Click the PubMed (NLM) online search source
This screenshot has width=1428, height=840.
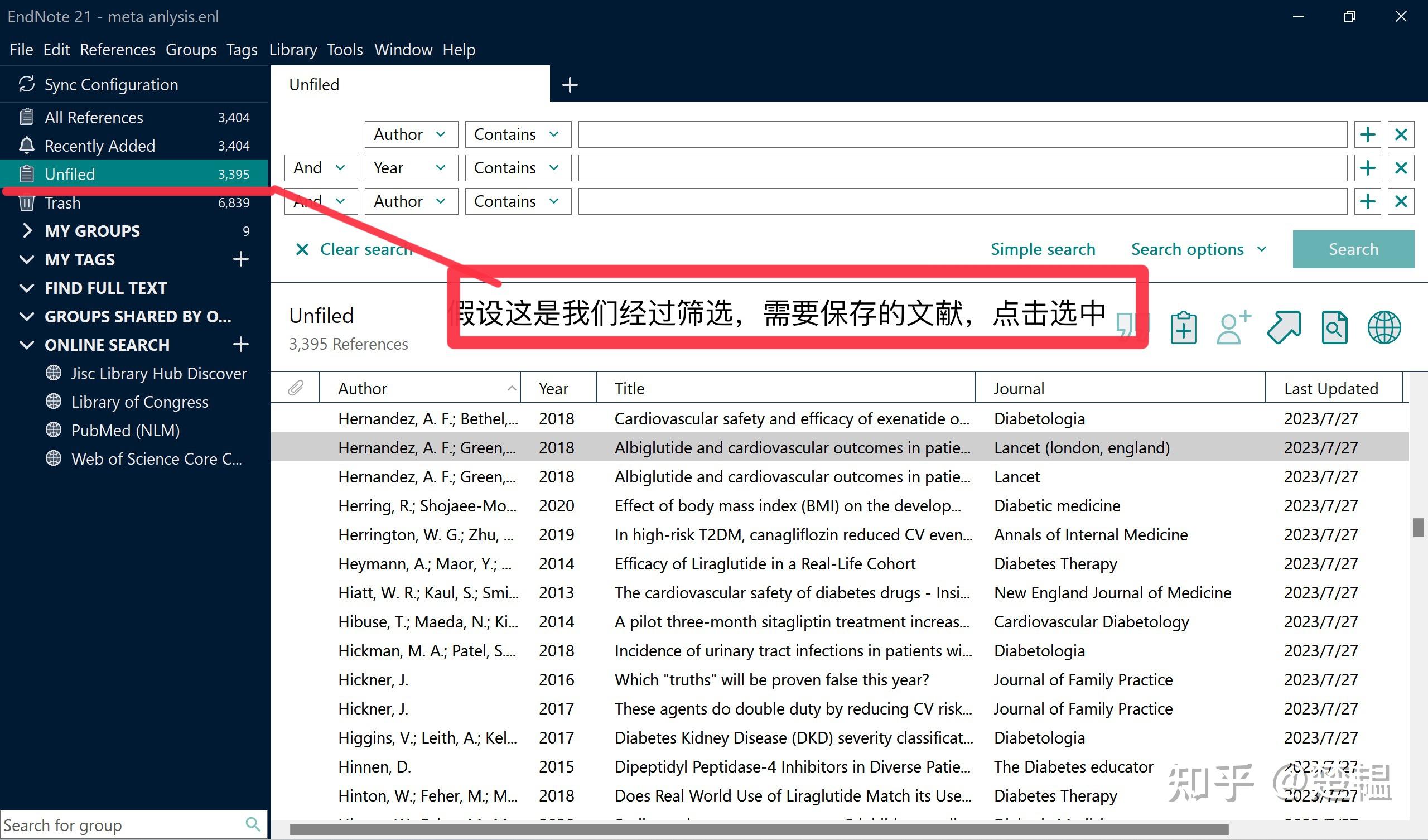click(x=126, y=429)
